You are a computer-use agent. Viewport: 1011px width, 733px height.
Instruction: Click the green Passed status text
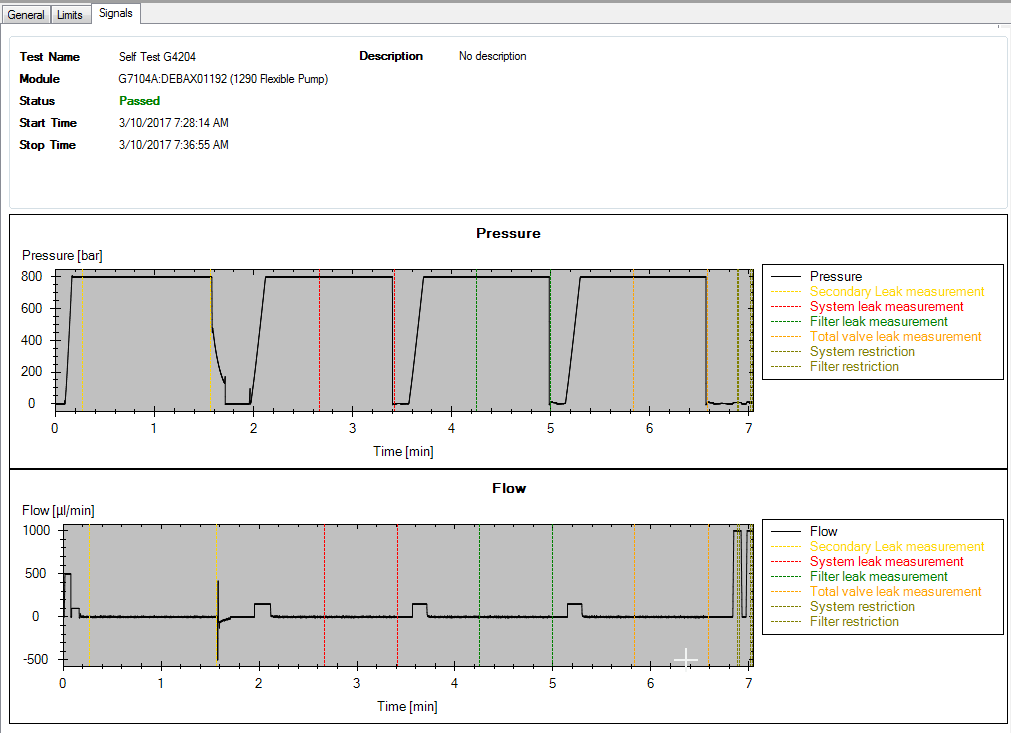(x=139, y=101)
